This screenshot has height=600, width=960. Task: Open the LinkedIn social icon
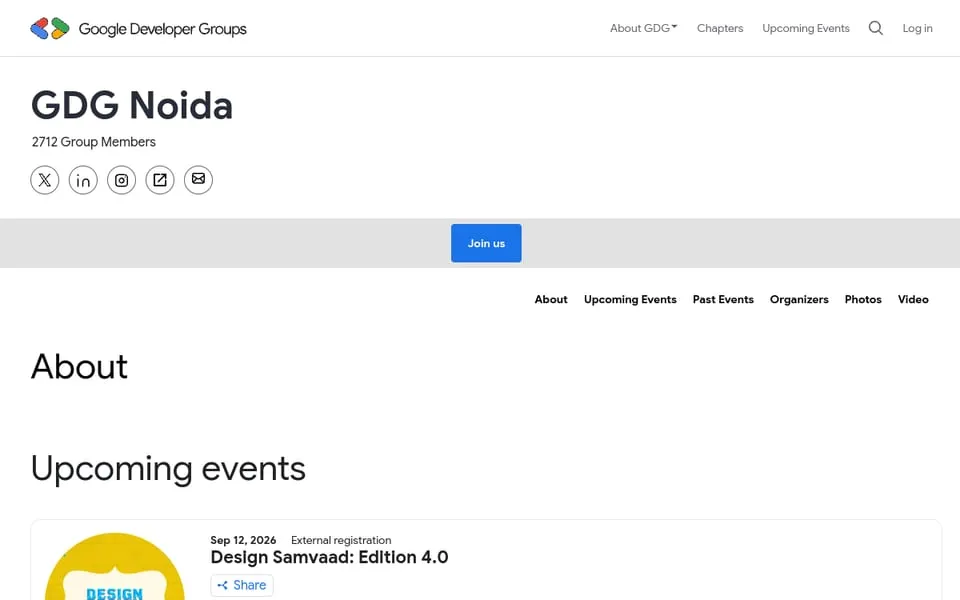(83, 180)
